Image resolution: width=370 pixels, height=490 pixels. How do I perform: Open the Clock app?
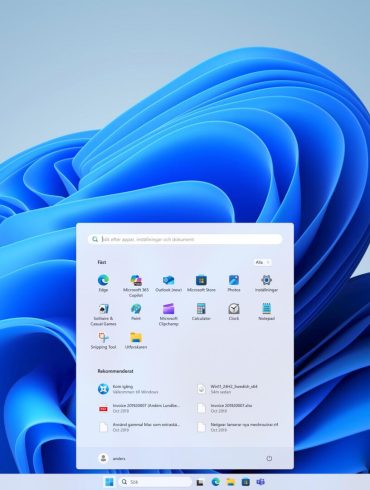coord(234,312)
